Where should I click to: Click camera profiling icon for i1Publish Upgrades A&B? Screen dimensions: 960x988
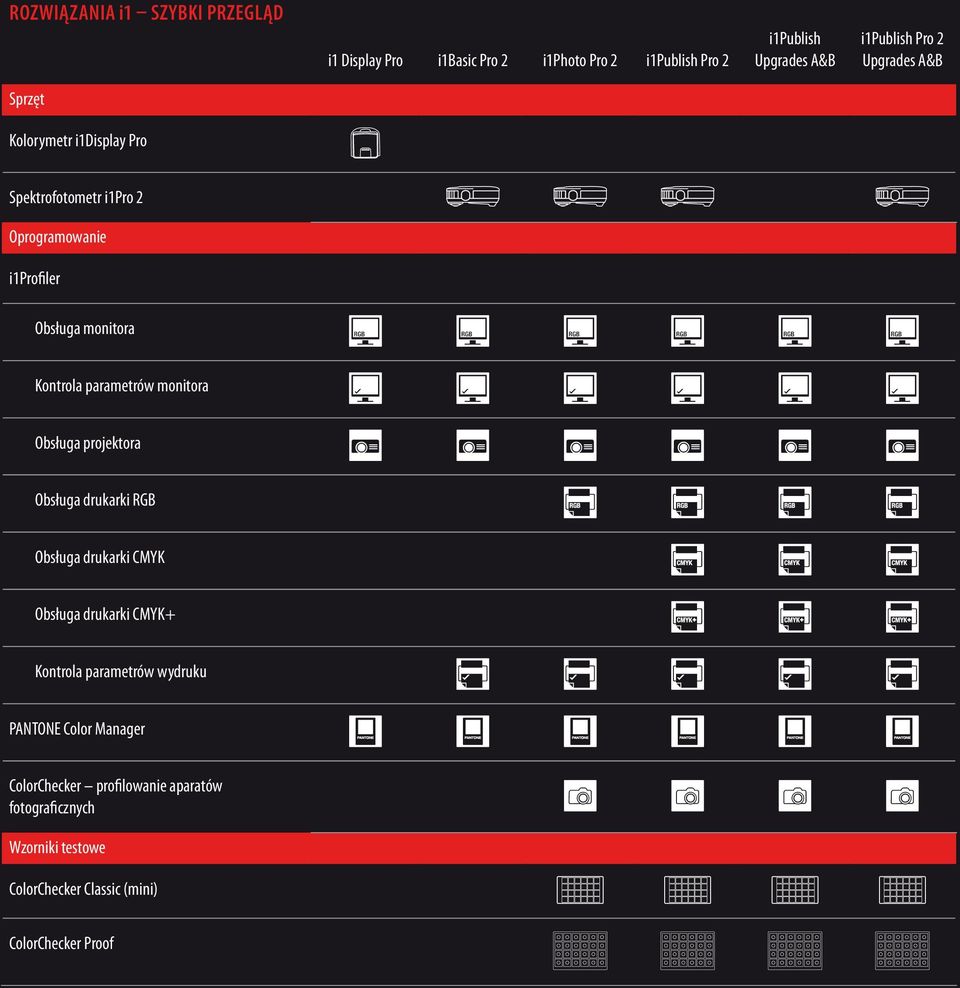pyautogui.click(x=795, y=796)
